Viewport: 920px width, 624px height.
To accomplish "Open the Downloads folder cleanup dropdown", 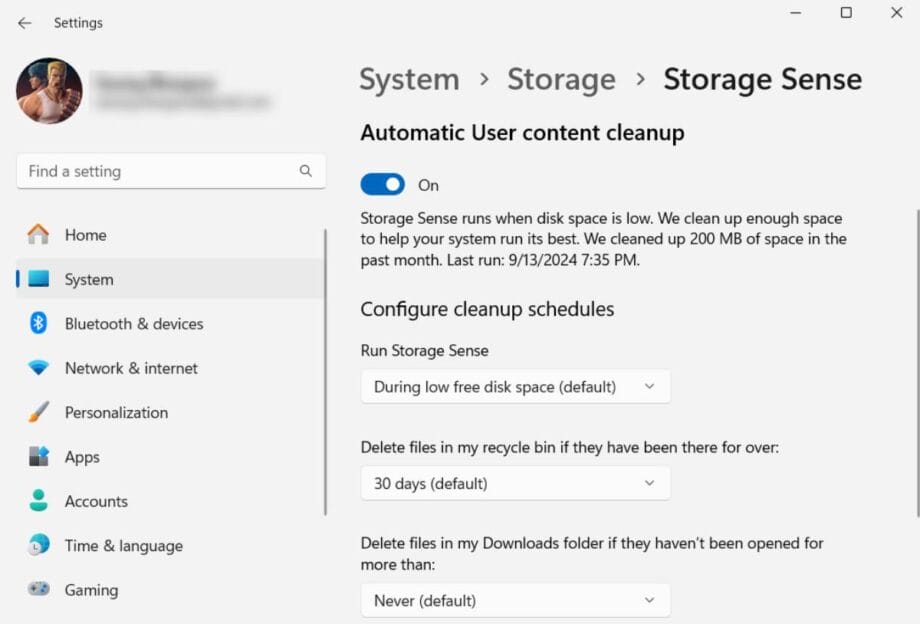I will click(515, 600).
